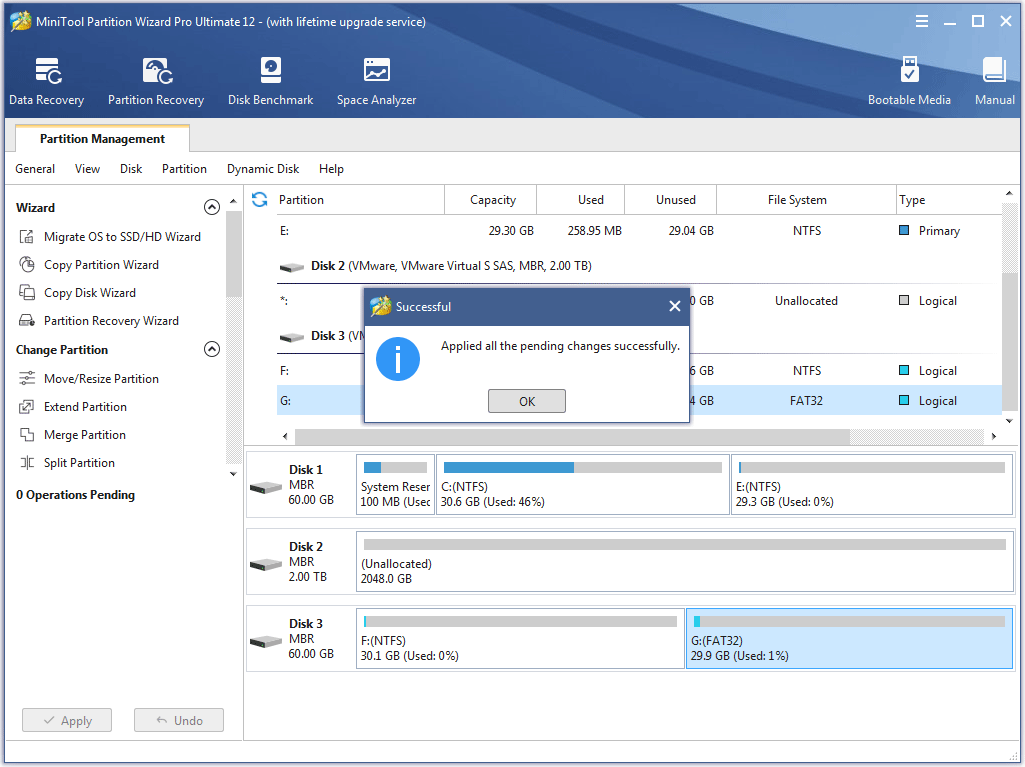Click the Partition Recovery Wizard icon
The width and height of the screenshot is (1025, 767).
[27, 321]
